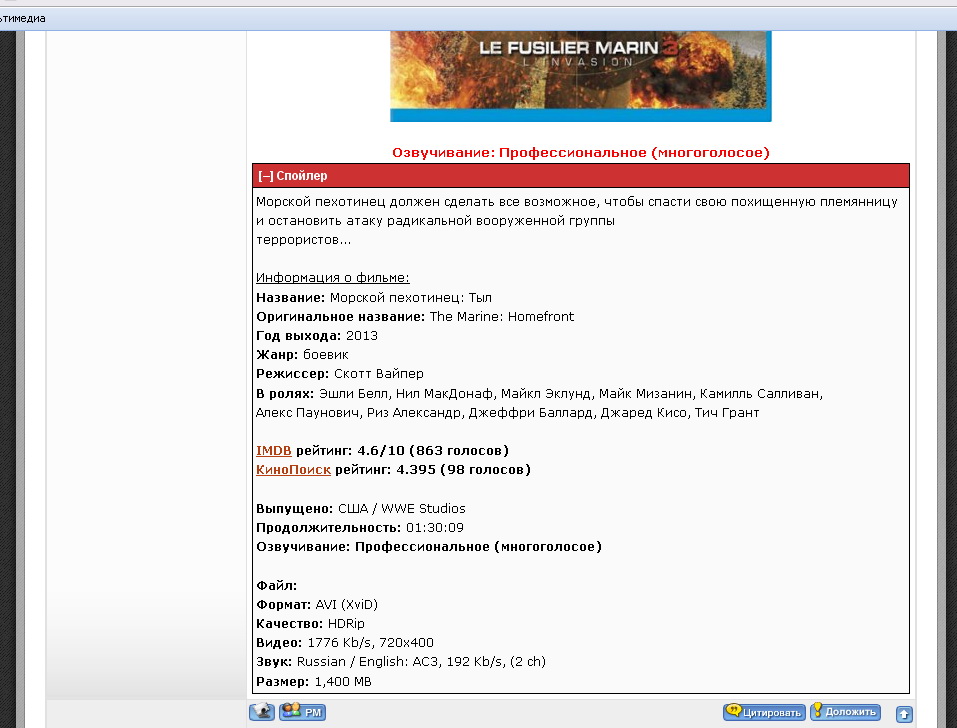
Task: Click the studio text "США / WWE Studios"
Action: (x=402, y=508)
